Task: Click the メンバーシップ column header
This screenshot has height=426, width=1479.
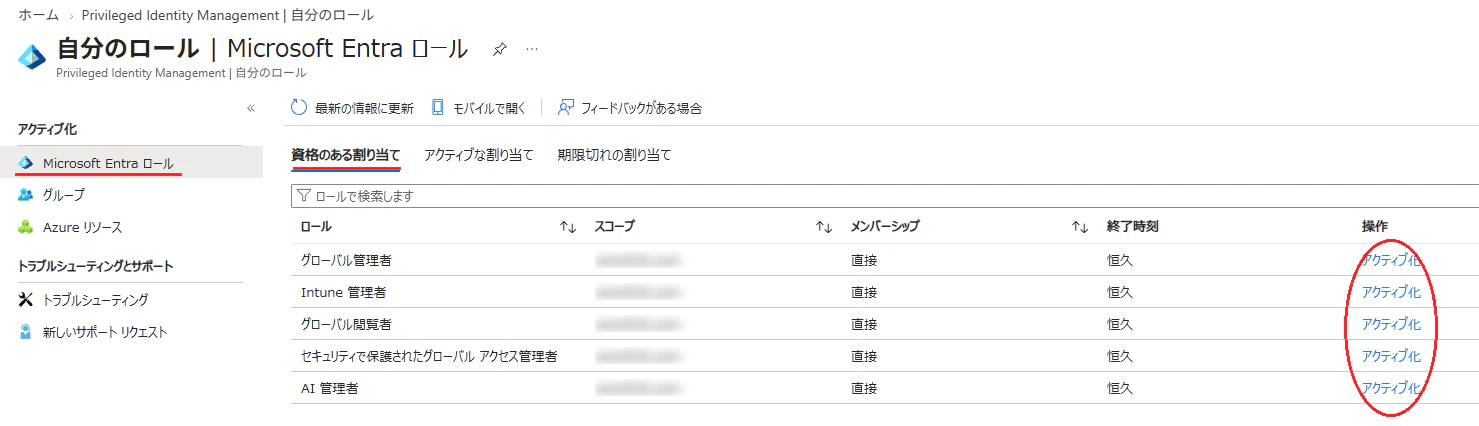Action: [885, 227]
